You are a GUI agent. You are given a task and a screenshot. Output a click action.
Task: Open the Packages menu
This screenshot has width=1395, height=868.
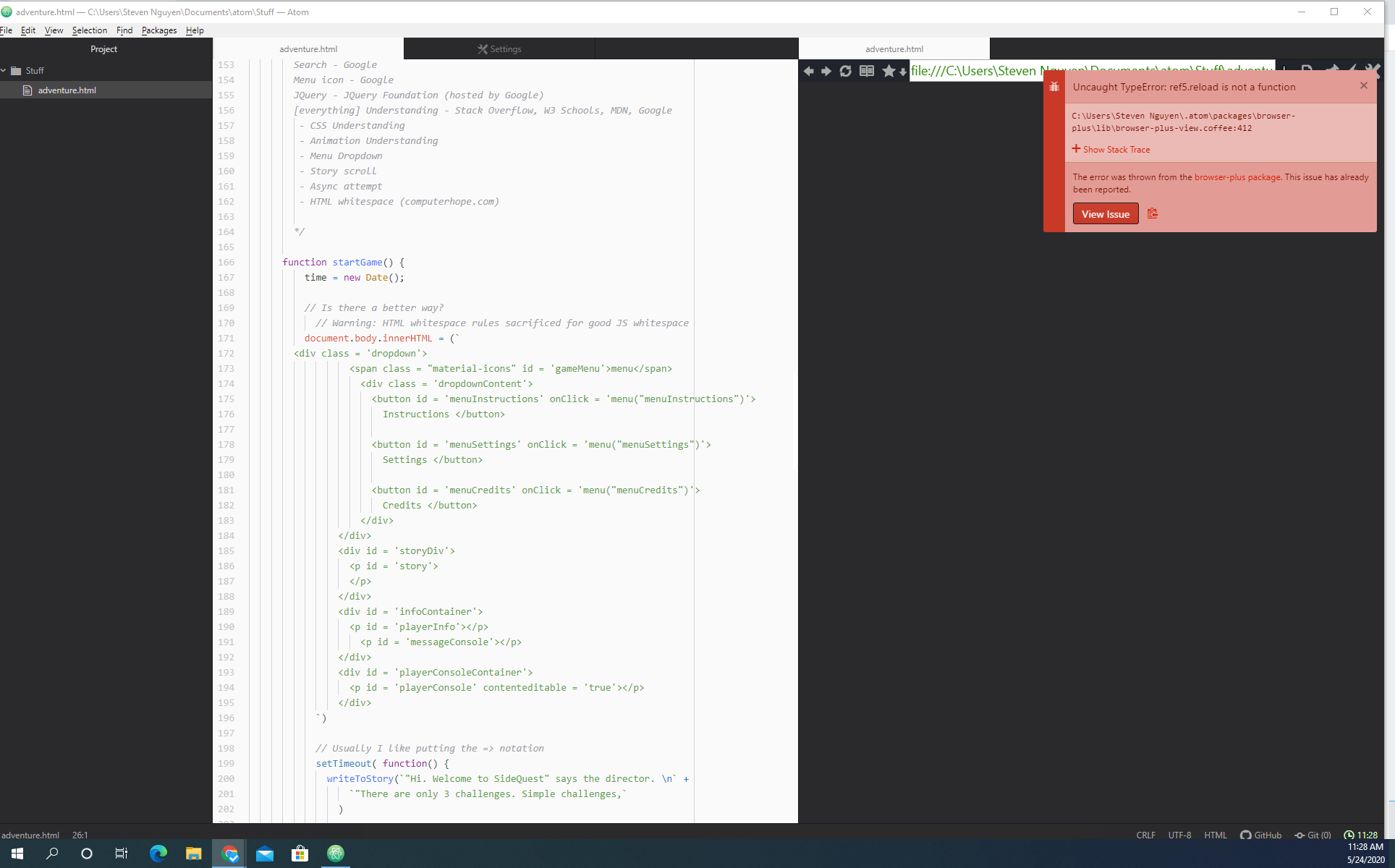tap(158, 30)
